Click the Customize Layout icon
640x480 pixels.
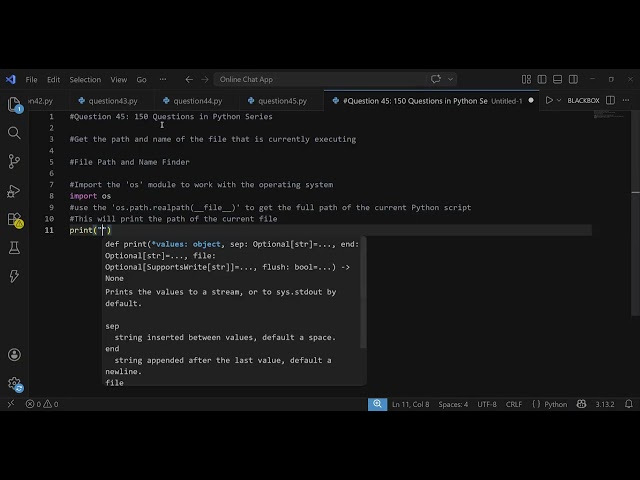[527, 79]
